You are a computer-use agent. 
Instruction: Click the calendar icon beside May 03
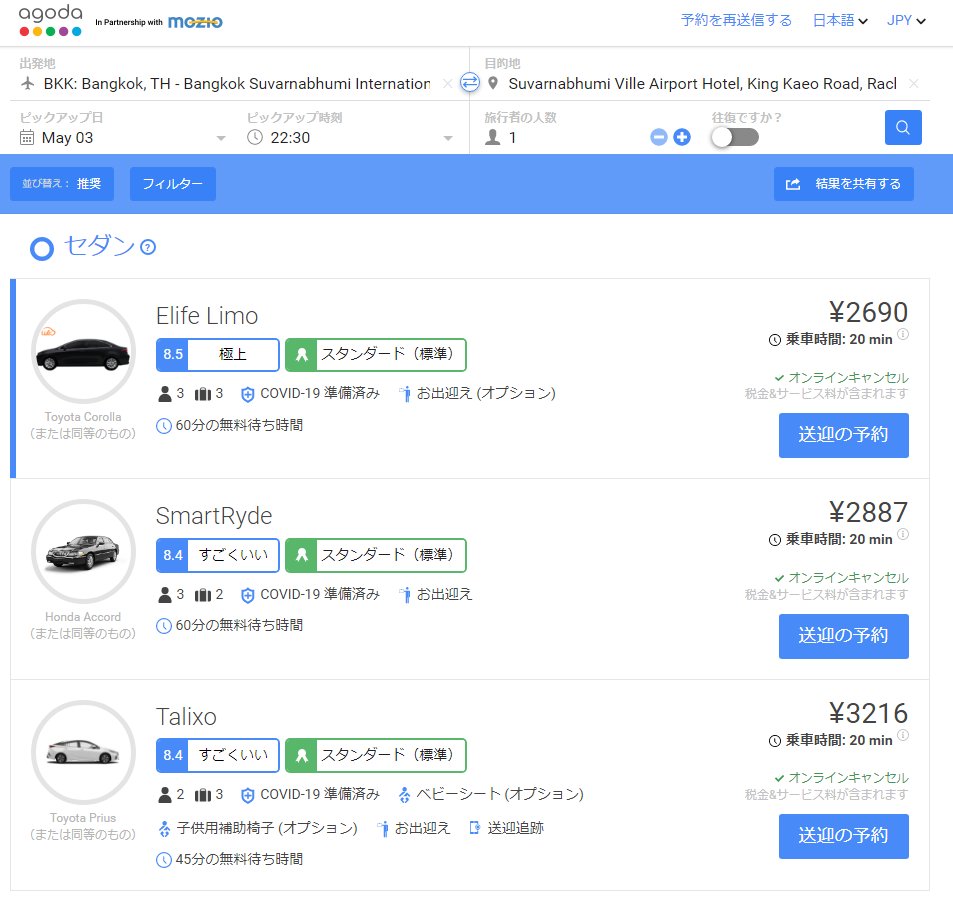tap(27, 137)
